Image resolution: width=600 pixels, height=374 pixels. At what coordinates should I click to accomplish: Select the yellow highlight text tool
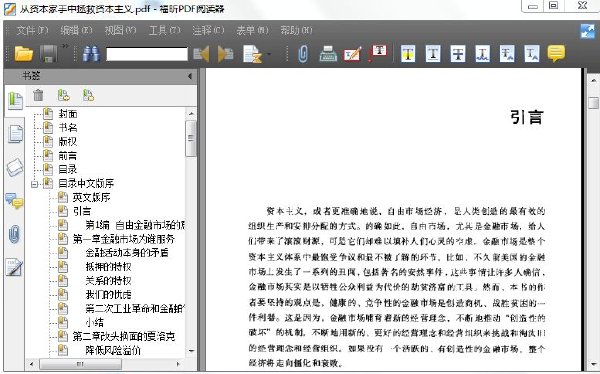[x=408, y=54]
